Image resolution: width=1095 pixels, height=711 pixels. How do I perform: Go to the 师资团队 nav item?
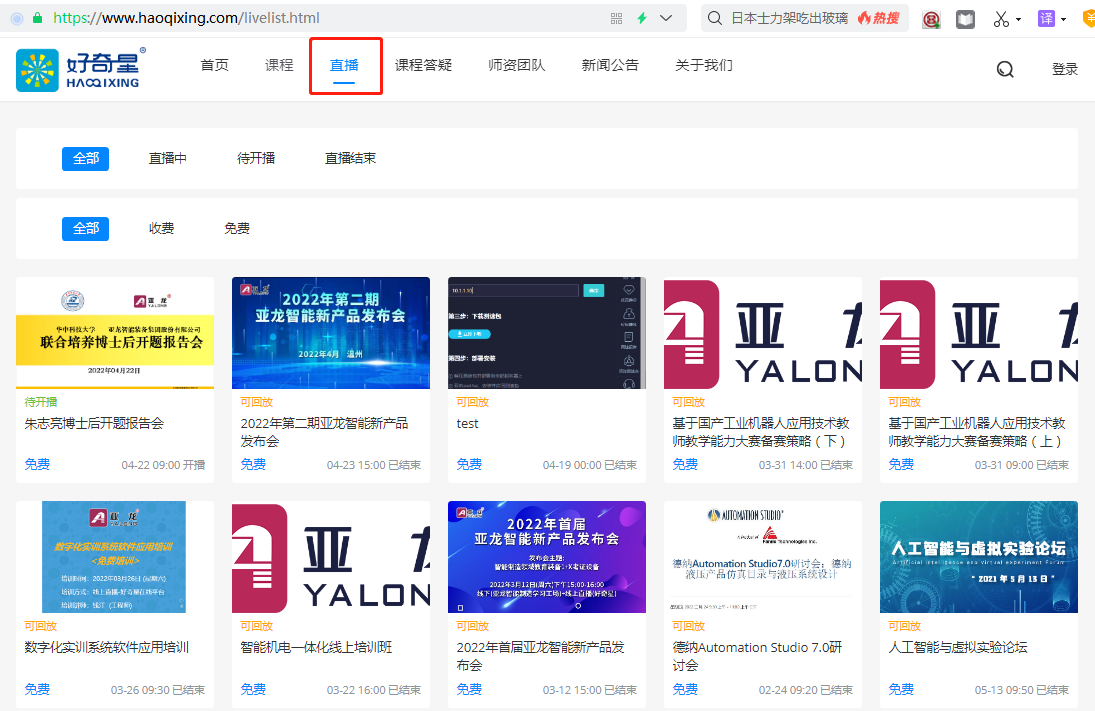point(516,65)
